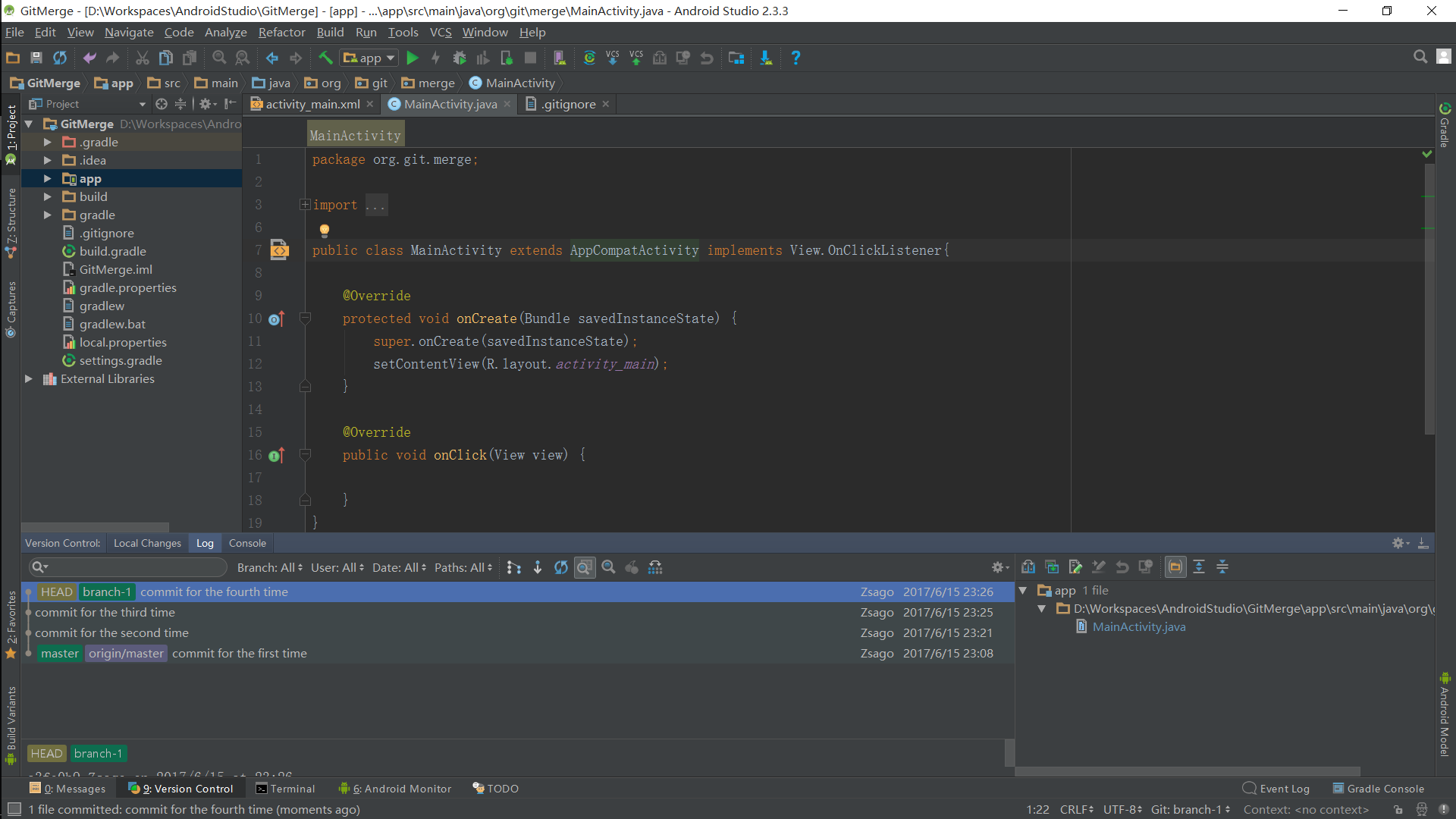Viewport: 1456px width, 819px height.
Task: Open the Gradle Console button
Action: (x=1379, y=789)
